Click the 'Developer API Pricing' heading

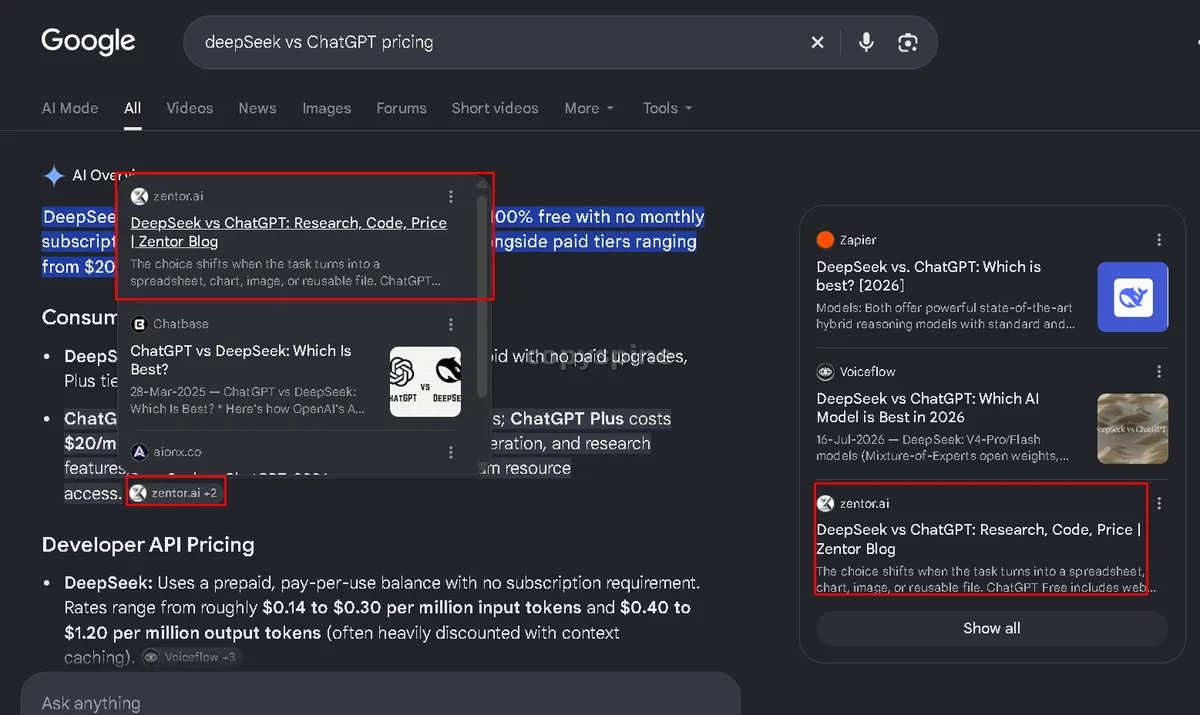click(x=148, y=545)
